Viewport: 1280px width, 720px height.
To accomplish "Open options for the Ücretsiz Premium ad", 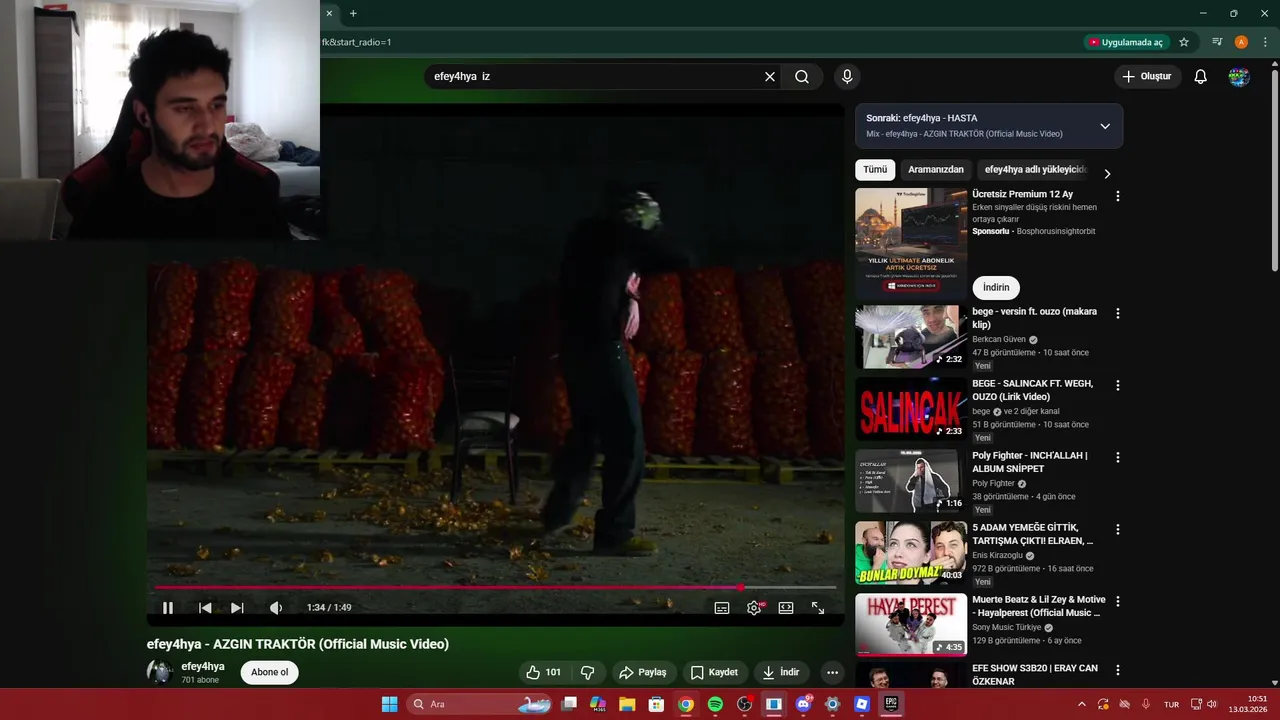I will [x=1118, y=197].
